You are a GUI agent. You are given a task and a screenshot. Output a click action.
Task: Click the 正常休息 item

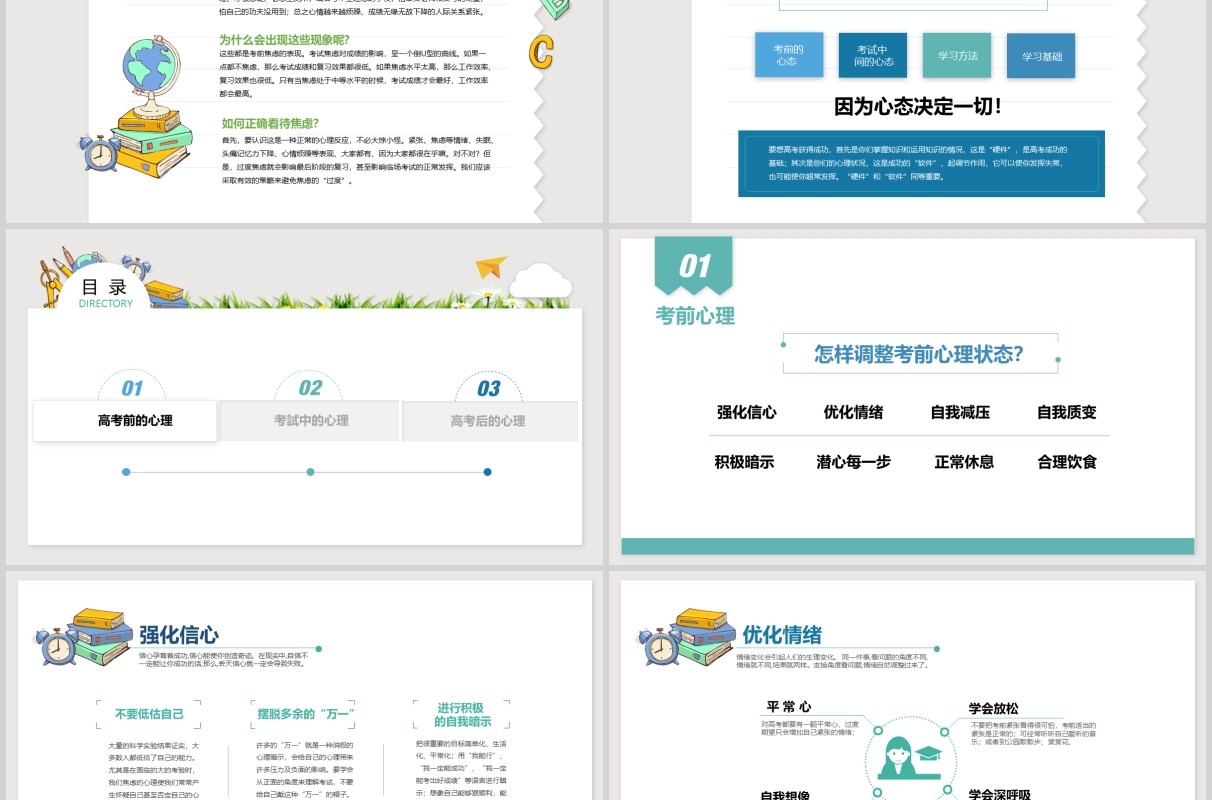coord(964,462)
